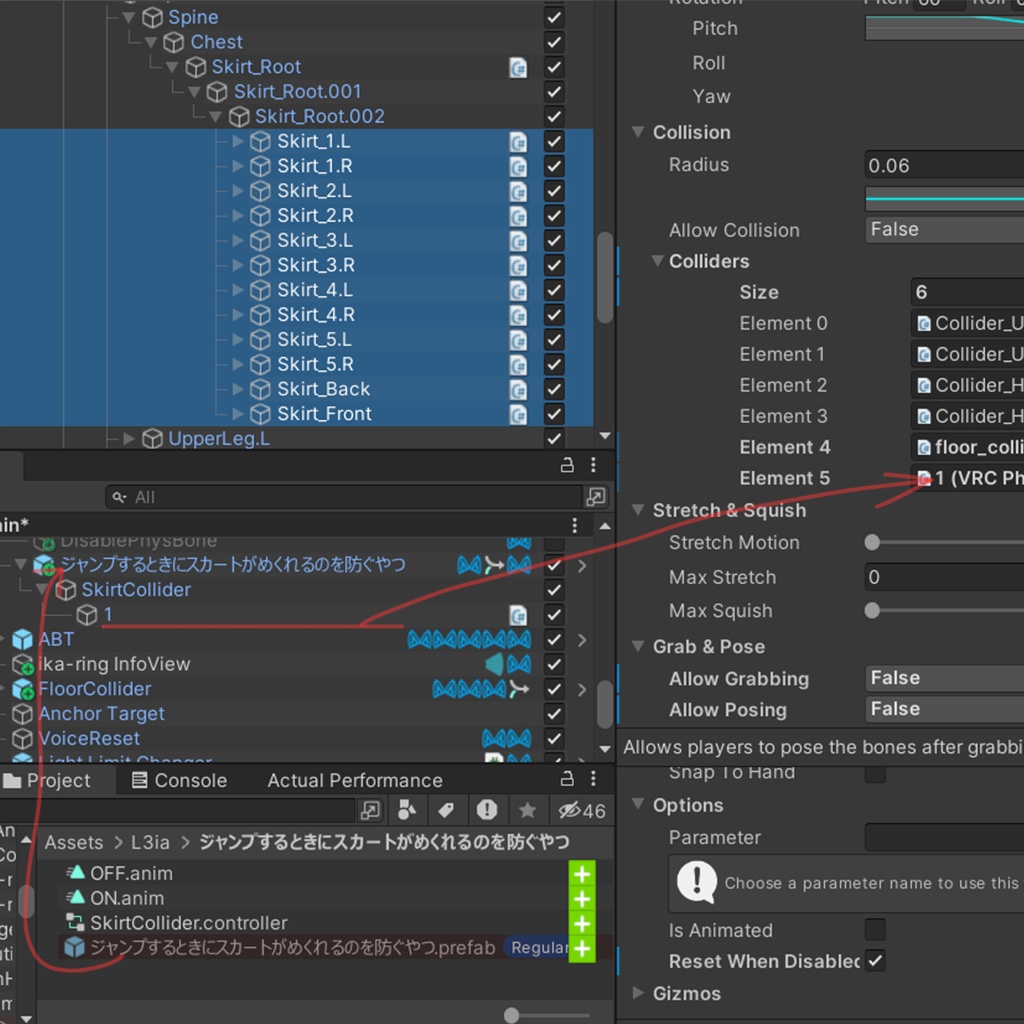Click the green plus on OFF.anim
Screen dimensions: 1024x1024
(582, 874)
